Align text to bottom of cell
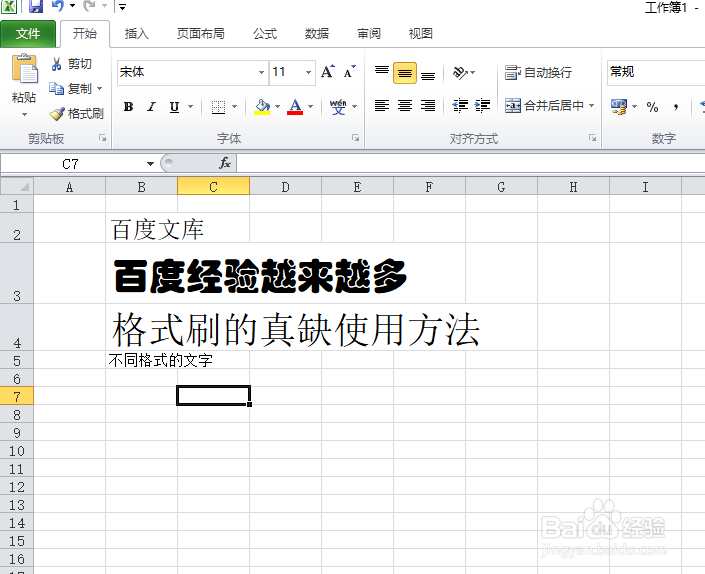This screenshot has height=574, width=705. 428,75
